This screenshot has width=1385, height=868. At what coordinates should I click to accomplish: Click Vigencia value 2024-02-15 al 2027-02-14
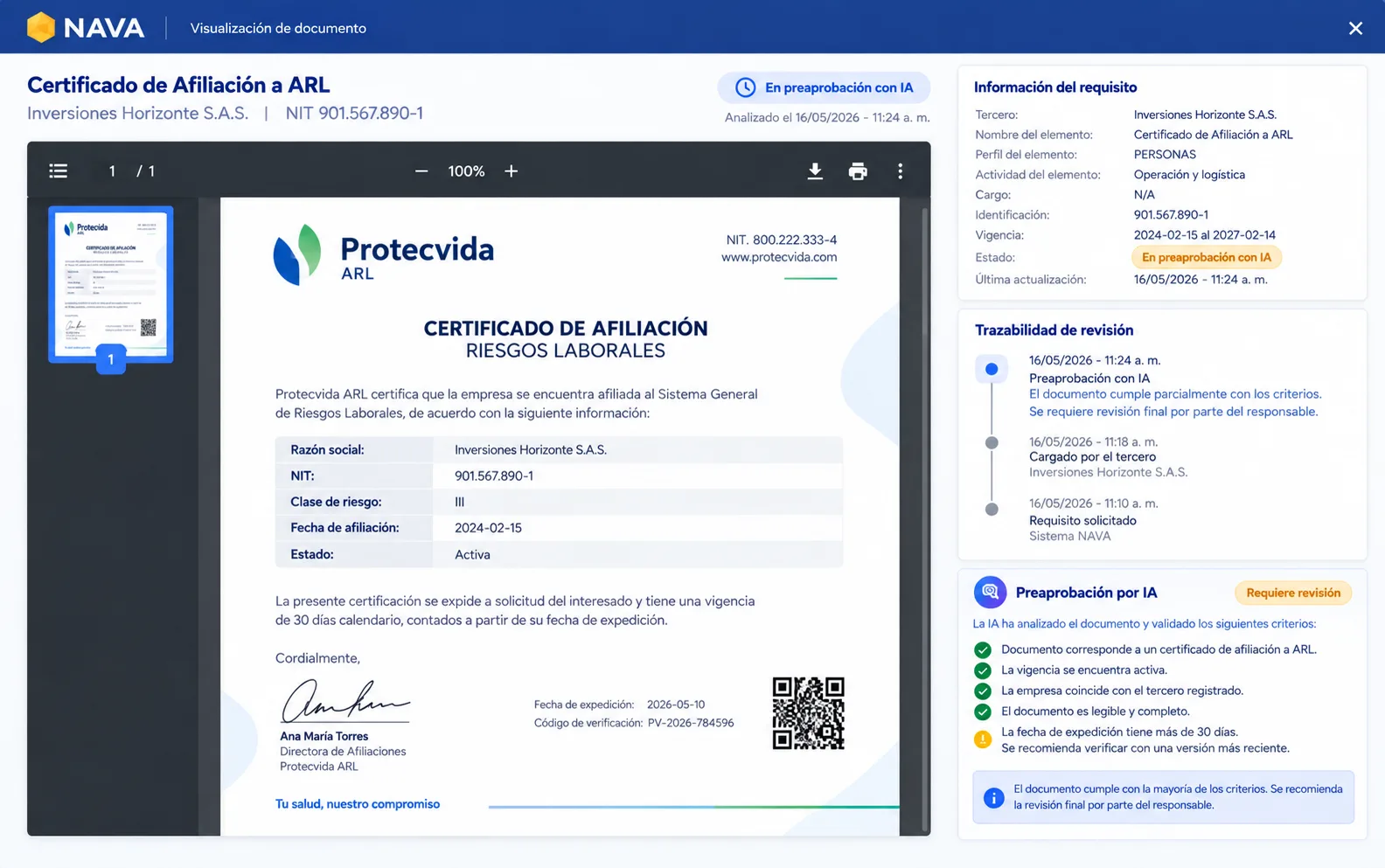[x=1205, y=235]
